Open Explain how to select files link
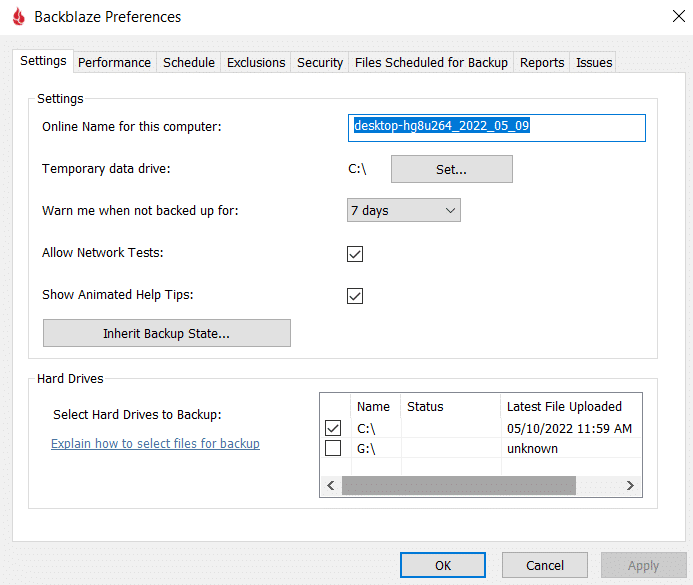The image size is (693, 585). 155,444
